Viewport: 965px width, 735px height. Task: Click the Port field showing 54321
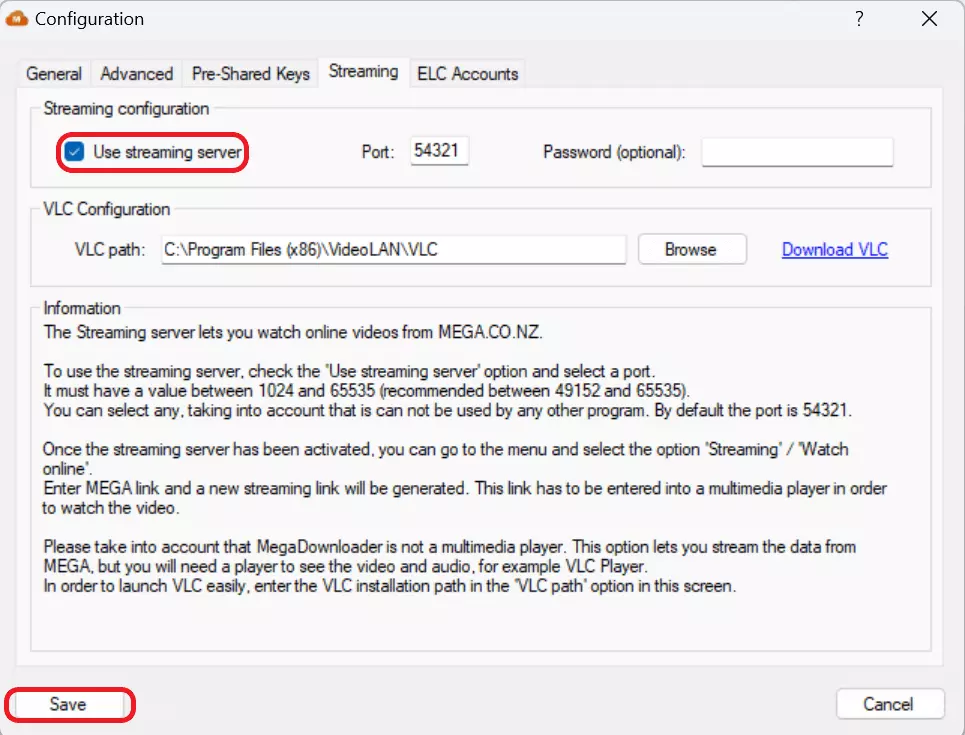[x=439, y=151]
